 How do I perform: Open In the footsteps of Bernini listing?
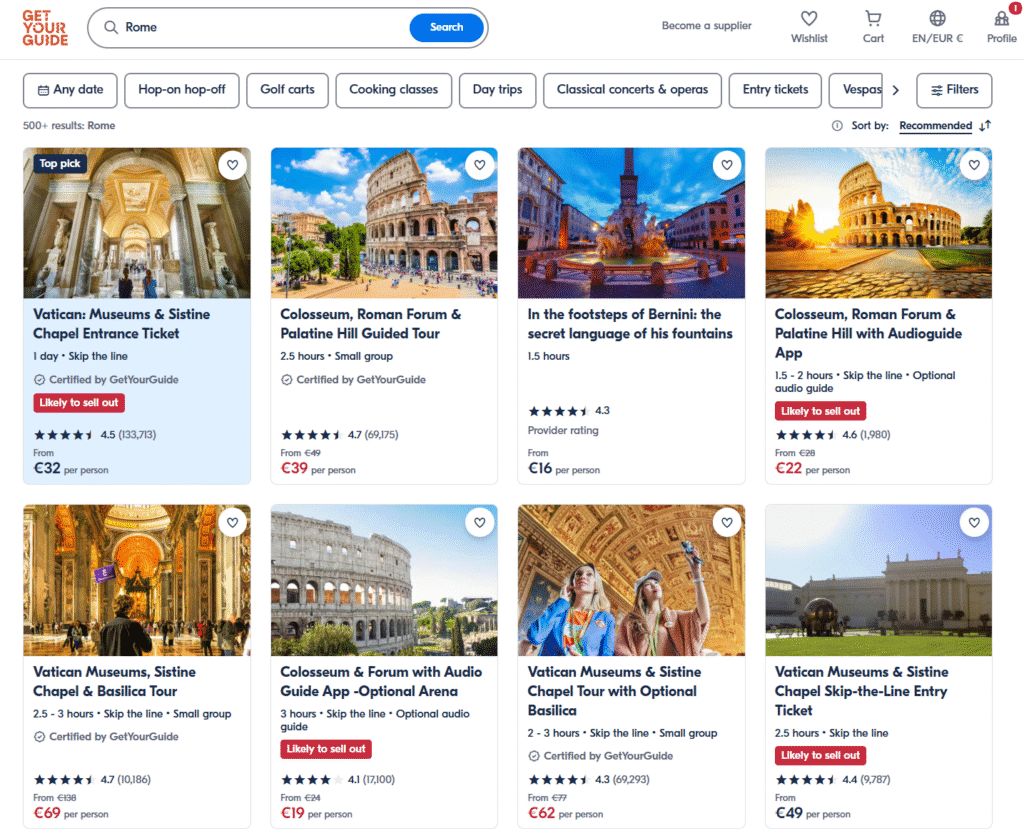[x=630, y=324]
